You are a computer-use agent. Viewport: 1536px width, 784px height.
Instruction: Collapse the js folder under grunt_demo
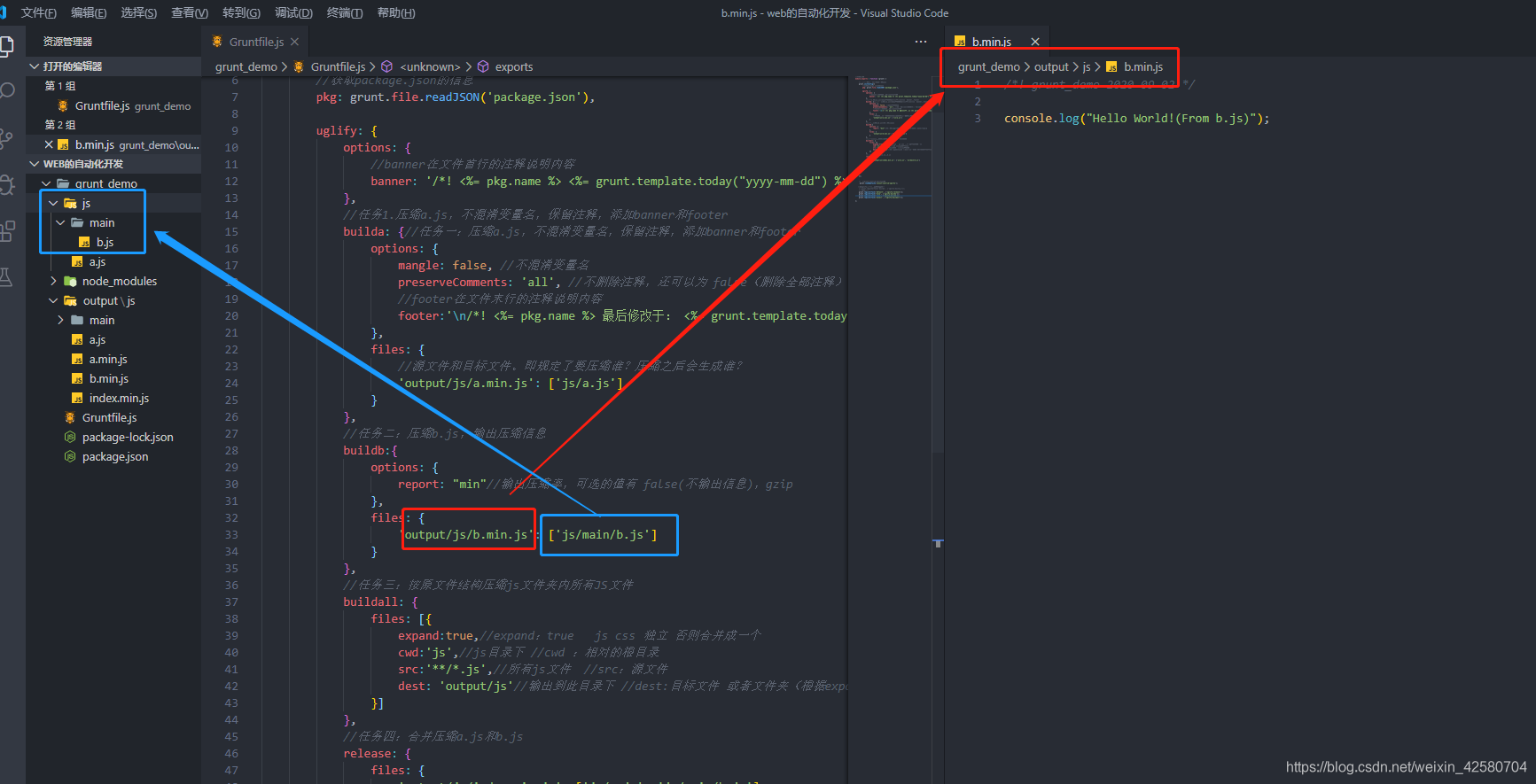53,203
